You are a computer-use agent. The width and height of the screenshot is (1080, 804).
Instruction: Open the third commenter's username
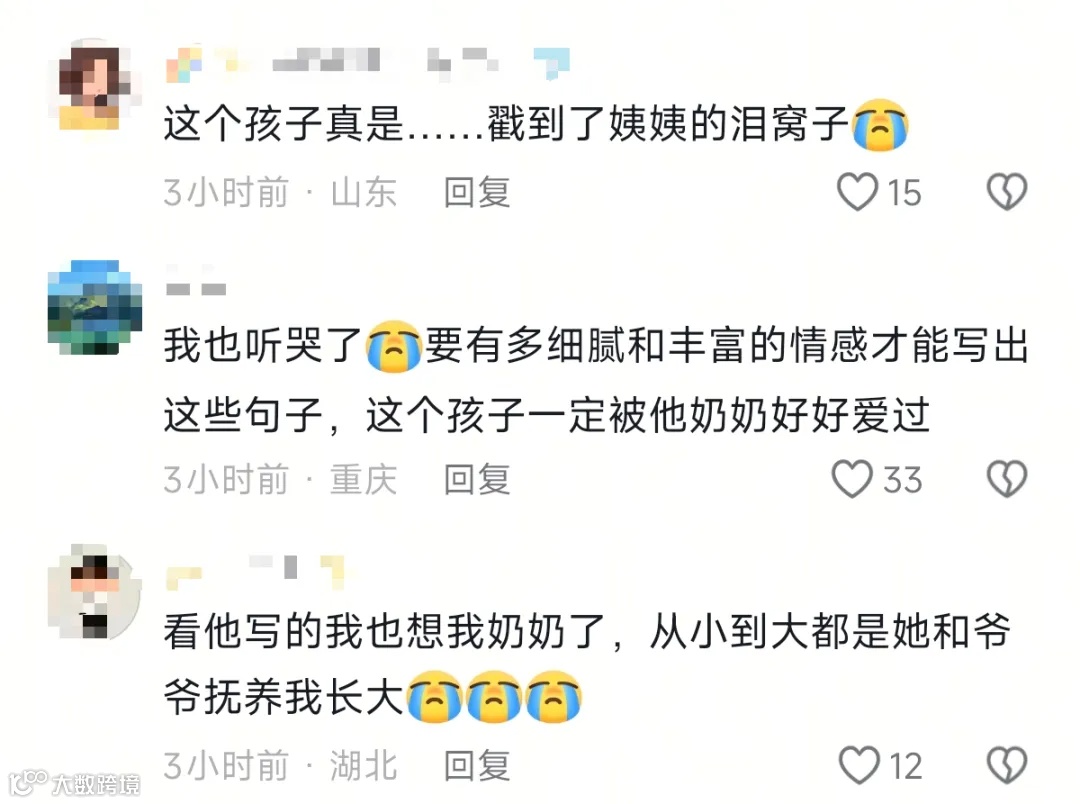tap(255, 572)
